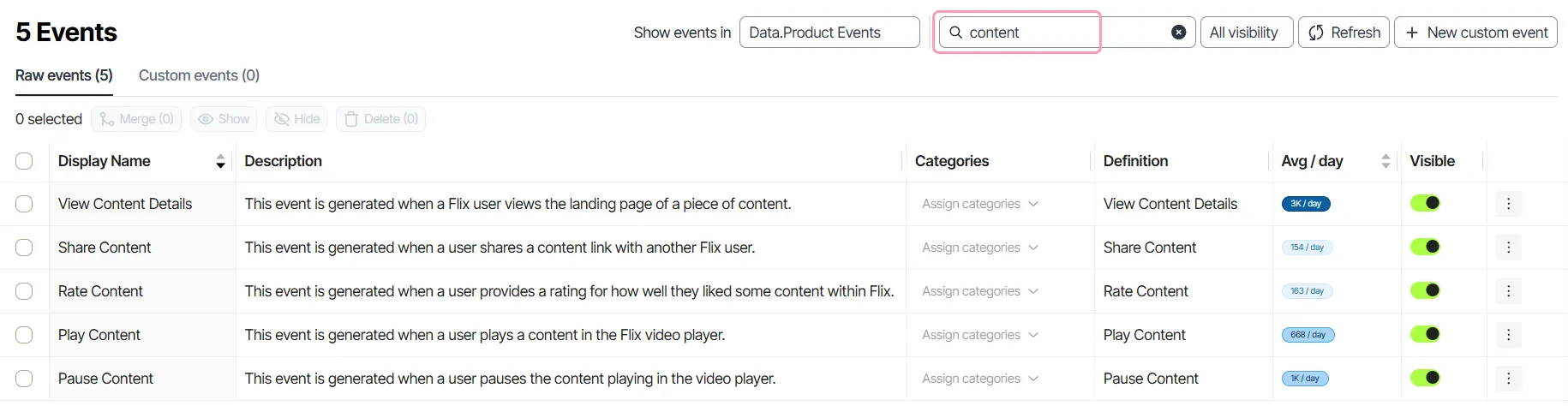Click the Categories column header
1568x406 pixels.
(952, 161)
